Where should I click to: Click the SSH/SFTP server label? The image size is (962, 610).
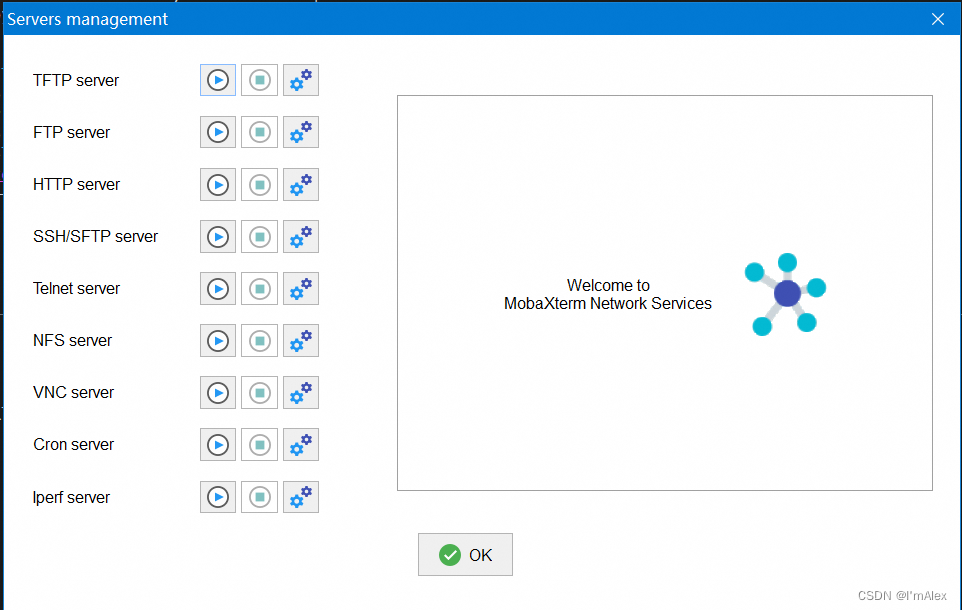[96, 236]
